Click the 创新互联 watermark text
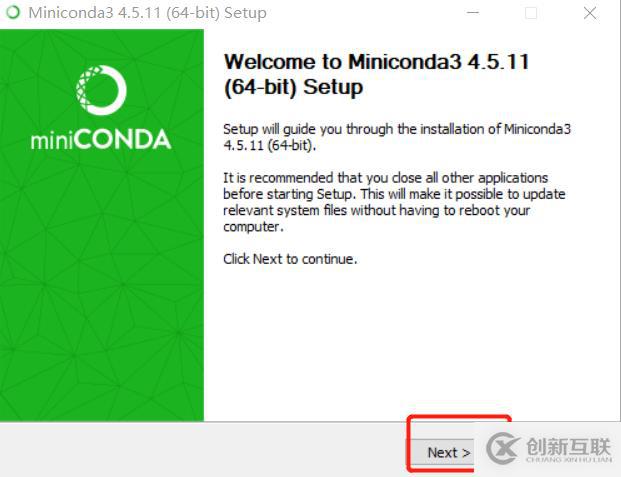The image size is (621, 477). (x=566, y=446)
